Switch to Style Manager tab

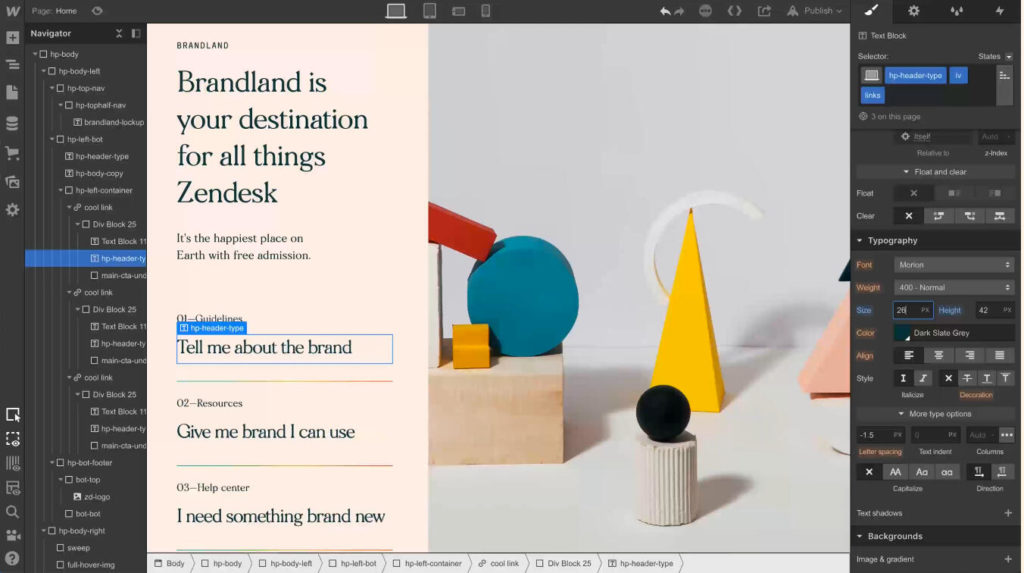[956, 11]
